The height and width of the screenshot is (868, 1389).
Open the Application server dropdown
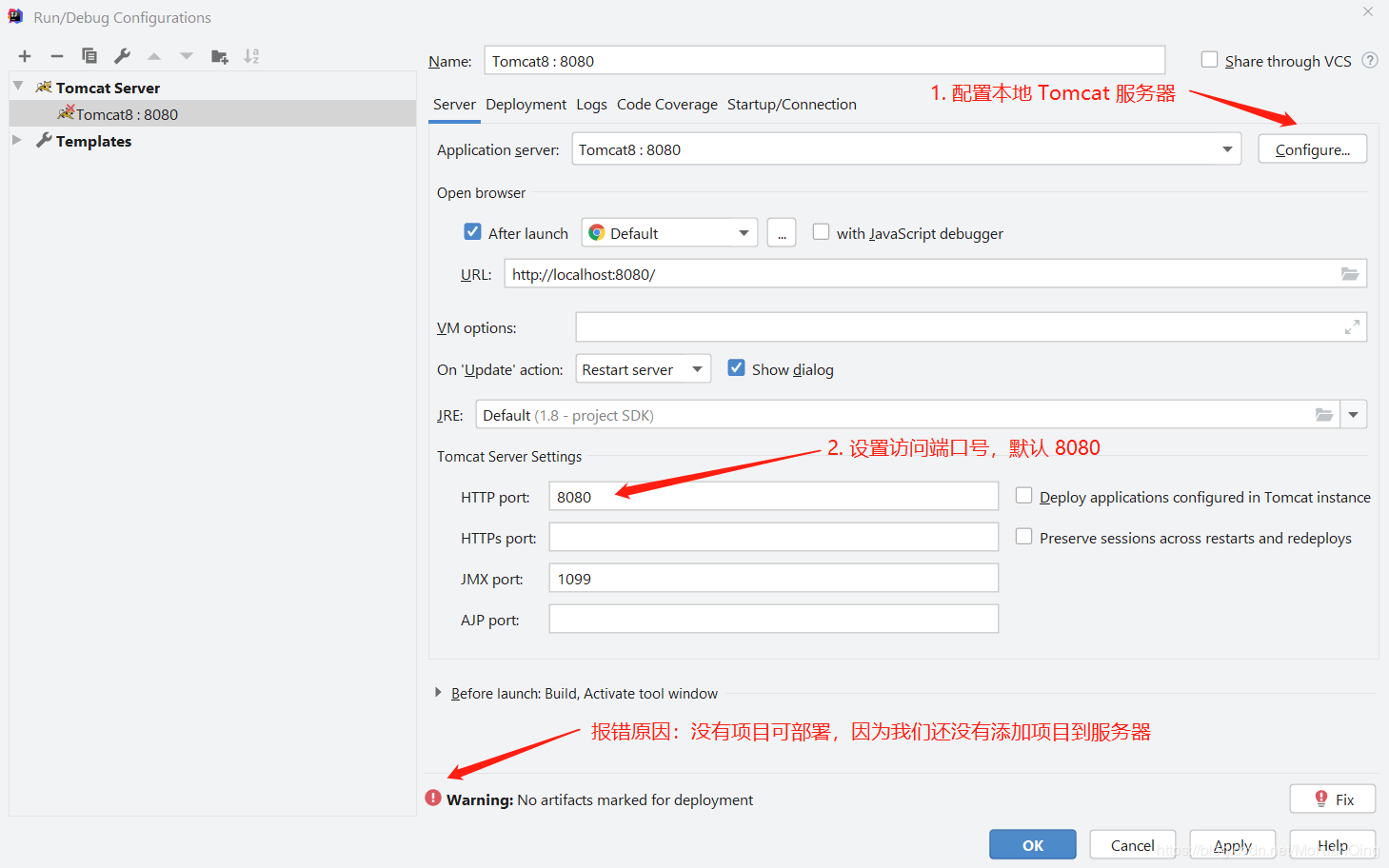906,149
